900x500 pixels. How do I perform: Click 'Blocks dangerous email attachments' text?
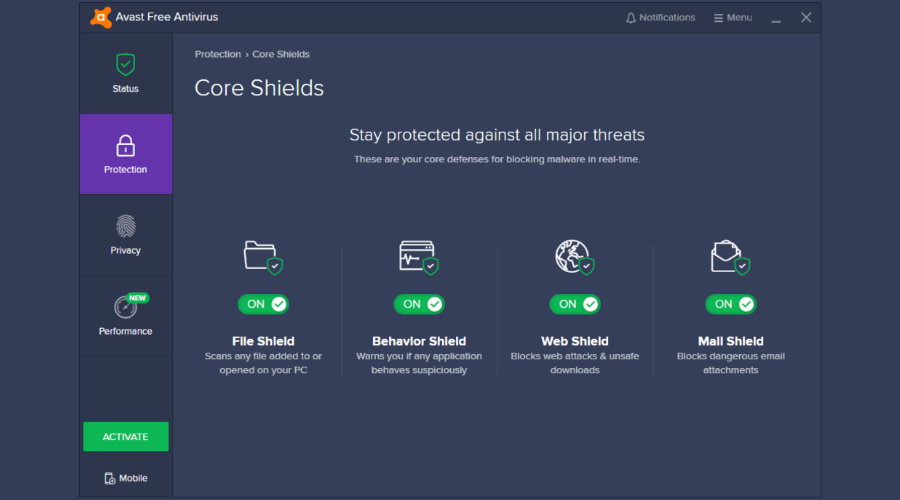731,363
